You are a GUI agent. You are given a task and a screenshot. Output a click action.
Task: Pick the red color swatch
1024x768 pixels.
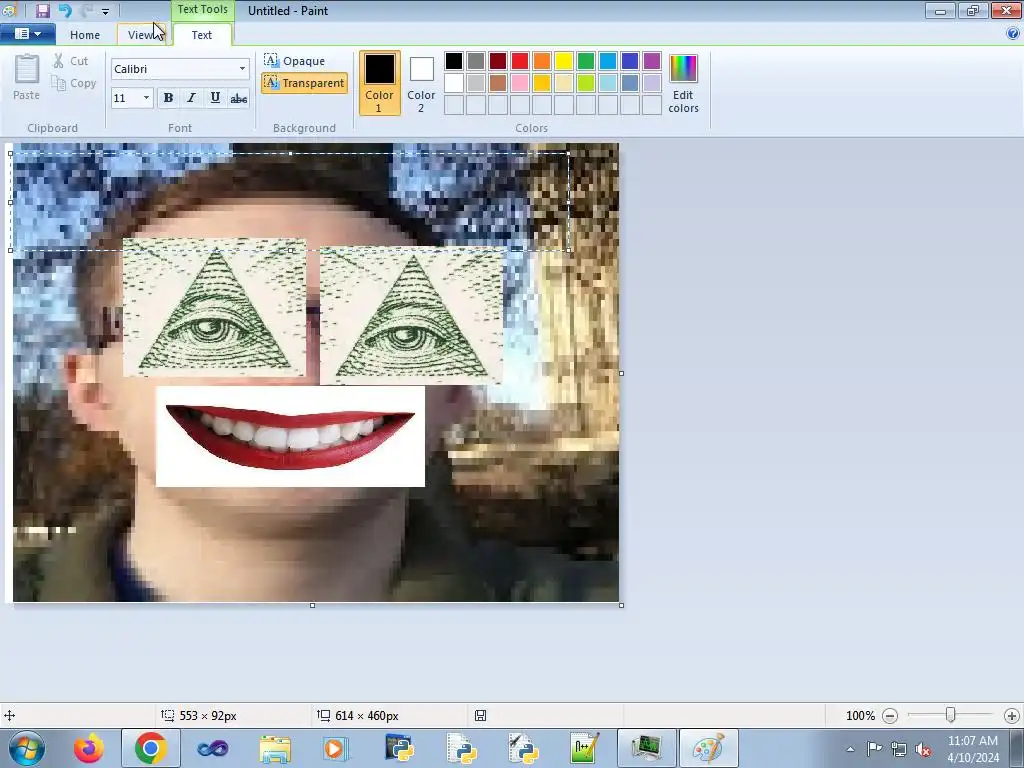tap(520, 61)
